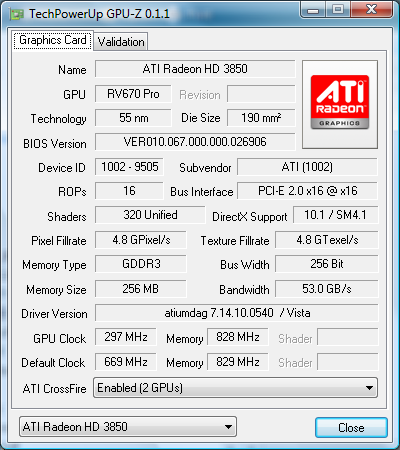
Task: Click the Device ID field 1002 - 9505
Action: click(129, 167)
